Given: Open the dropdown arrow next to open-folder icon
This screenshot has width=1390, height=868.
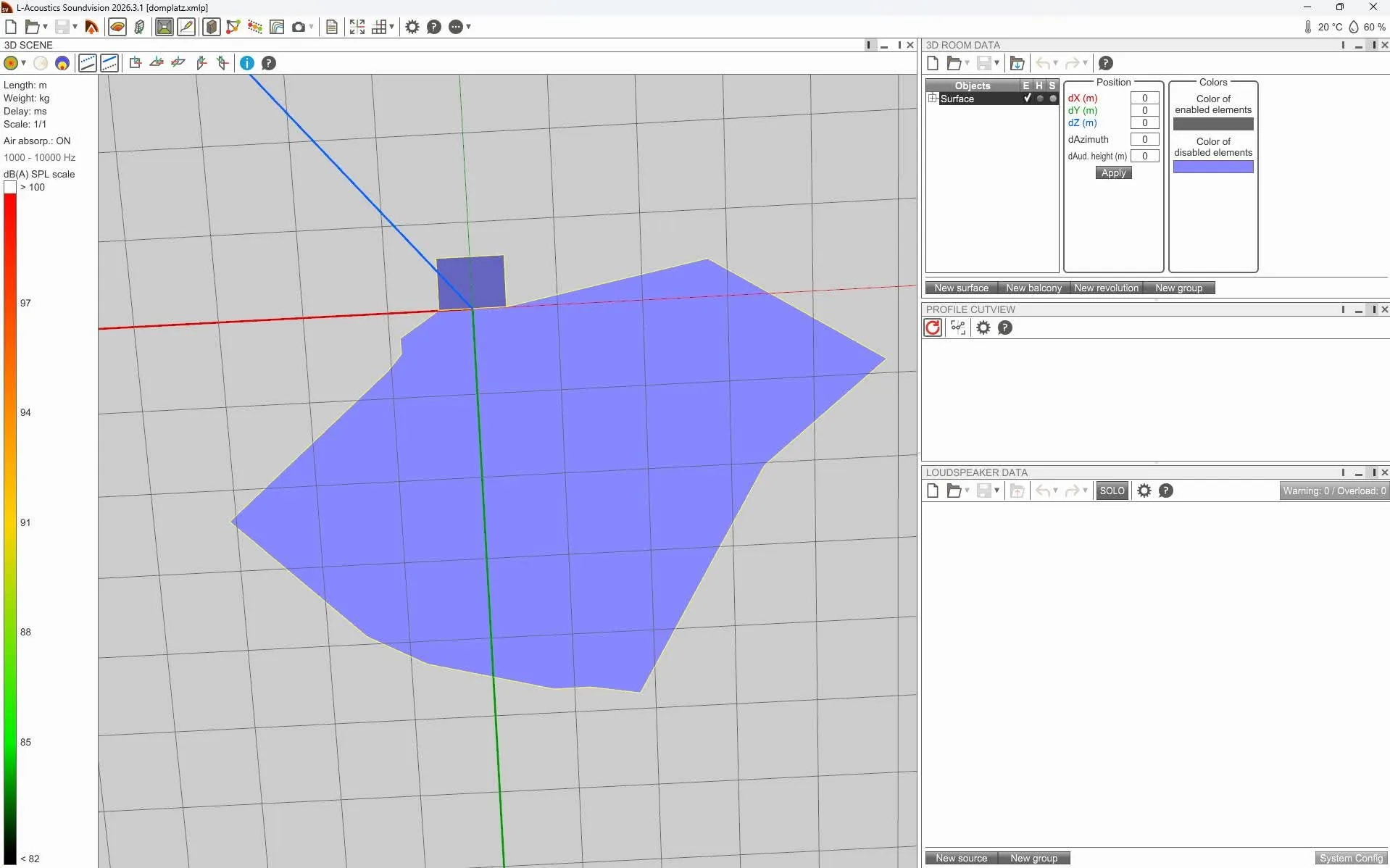Looking at the screenshot, I should tap(45, 27).
